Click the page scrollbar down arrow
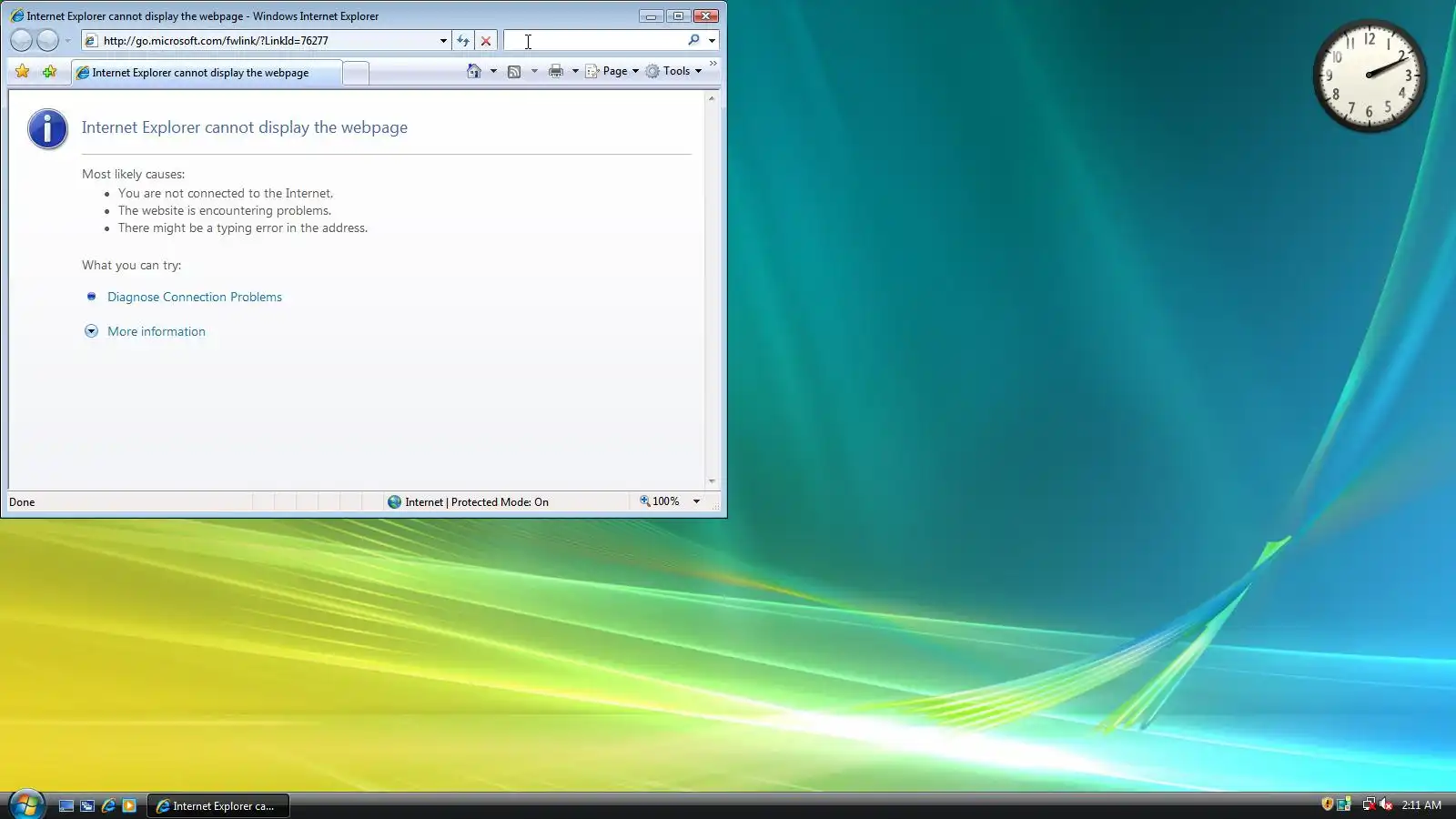 (712, 481)
